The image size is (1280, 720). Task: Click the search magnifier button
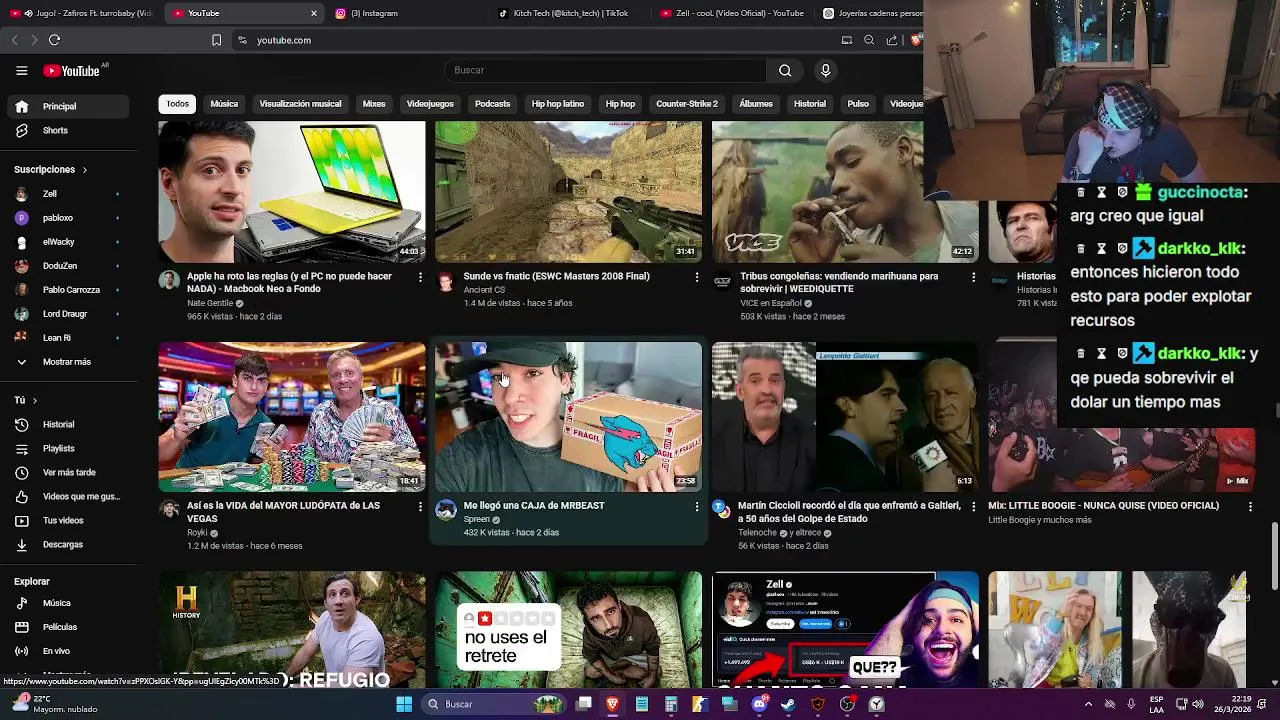click(x=785, y=70)
